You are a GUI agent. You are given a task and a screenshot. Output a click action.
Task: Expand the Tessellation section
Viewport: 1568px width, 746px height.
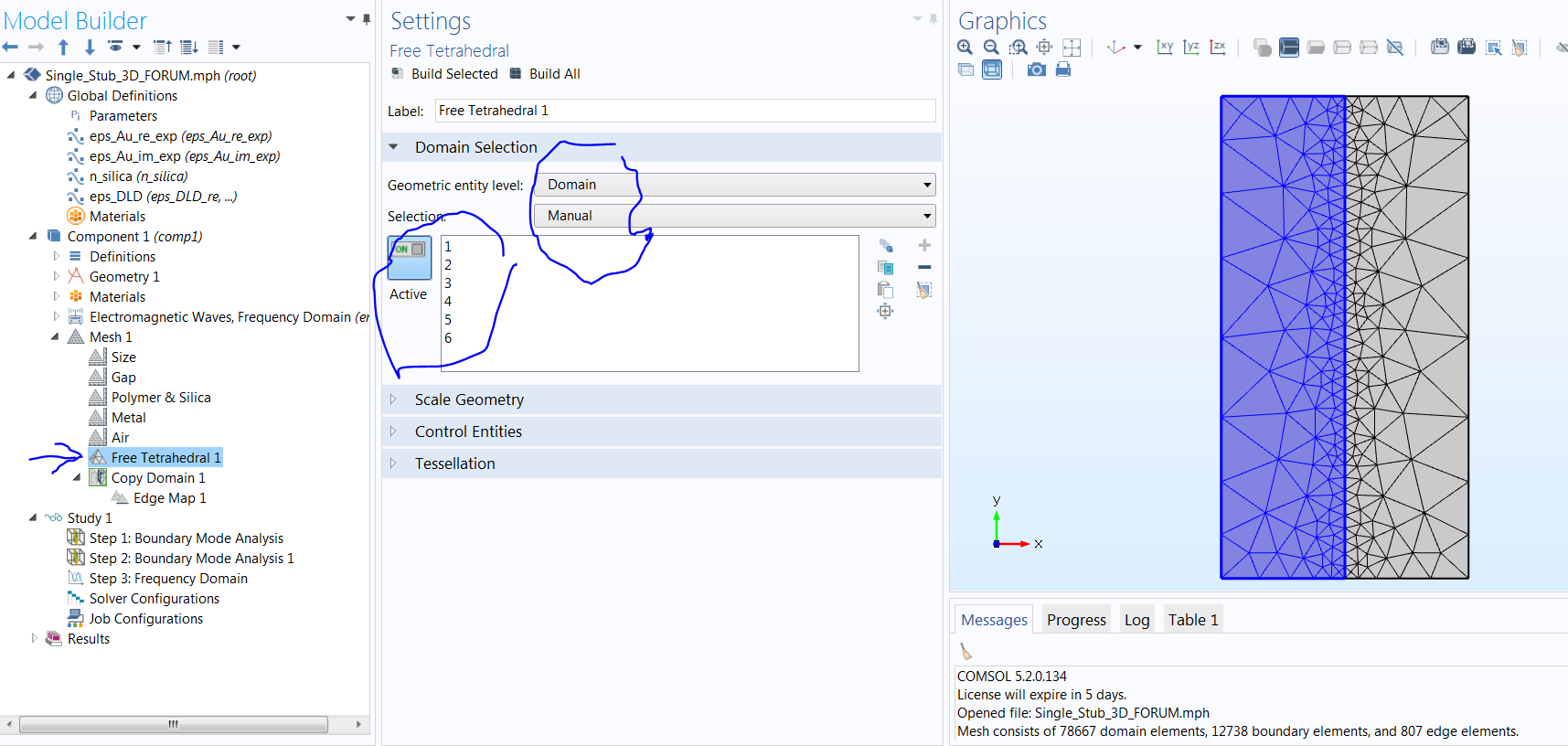[x=454, y=464]
